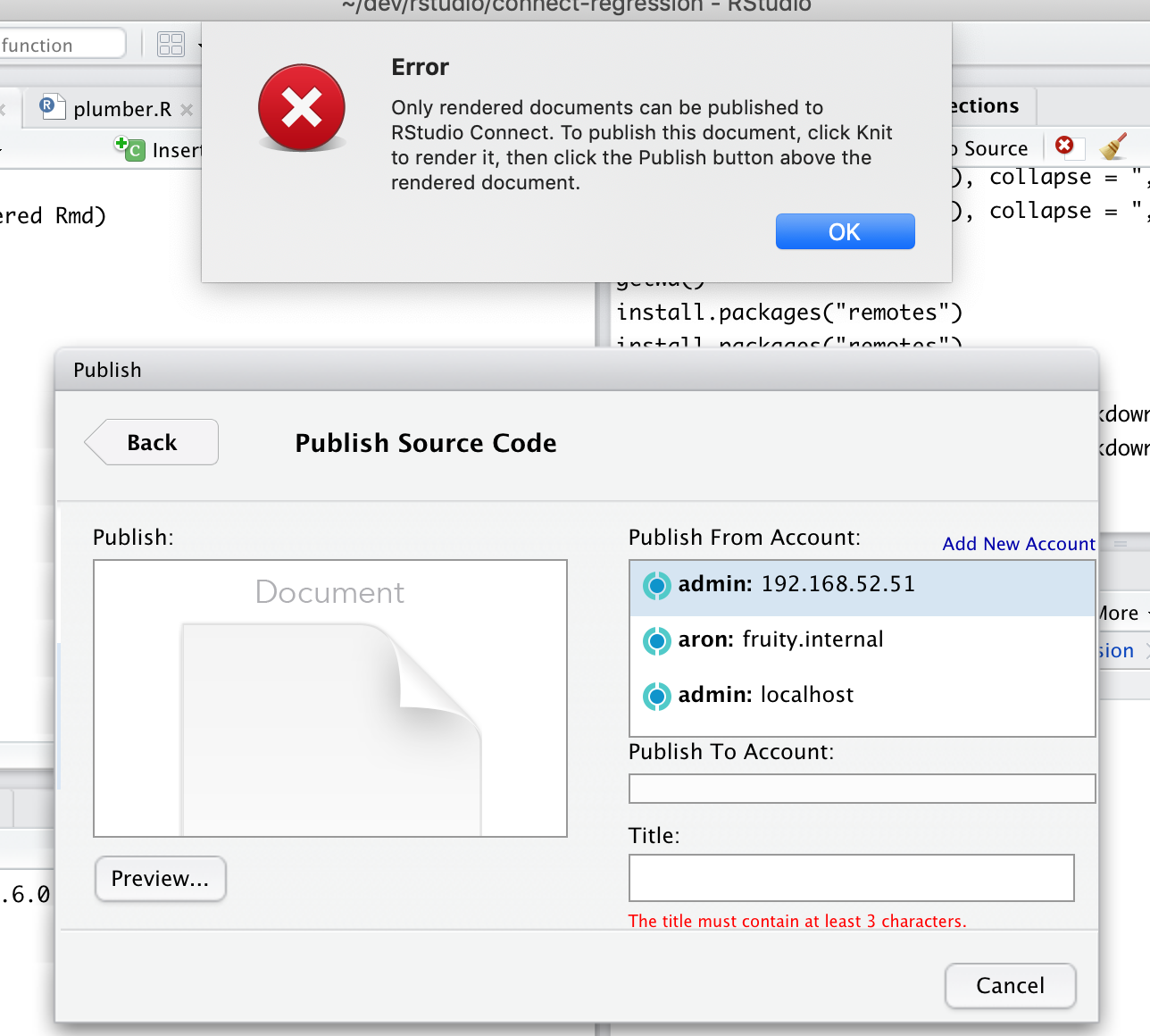Click the Connect icon next to aron account
1150x1036 pixels.
(x=656, y=641)
